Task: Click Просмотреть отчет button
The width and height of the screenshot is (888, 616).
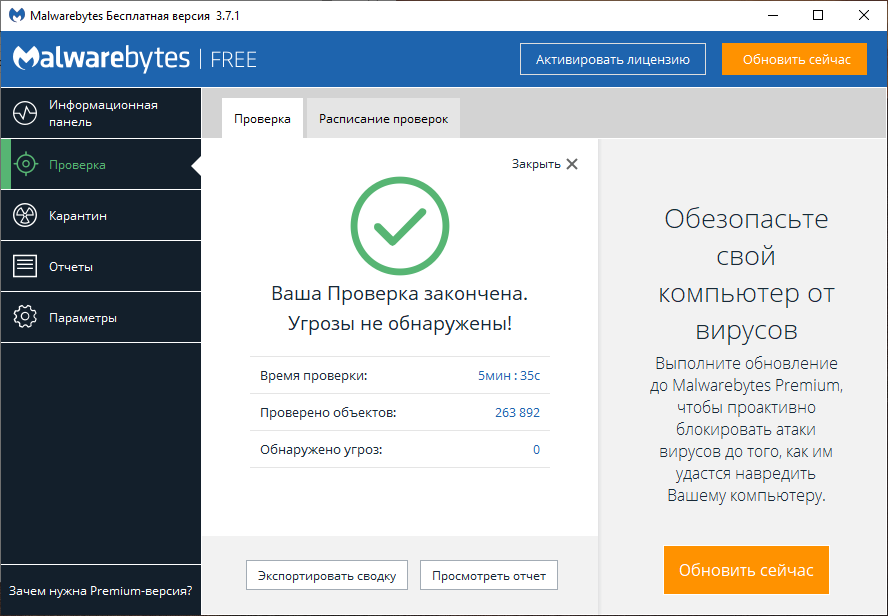Action: coord(489,575)
